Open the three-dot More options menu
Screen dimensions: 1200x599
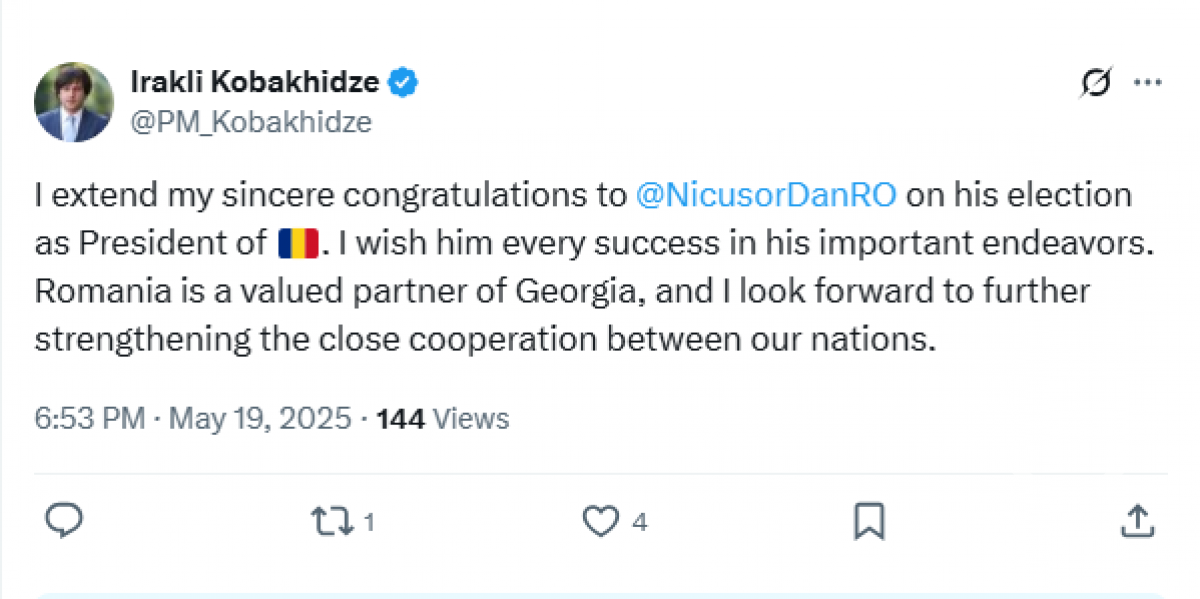pyautogui.click(x=1146, y=85)
